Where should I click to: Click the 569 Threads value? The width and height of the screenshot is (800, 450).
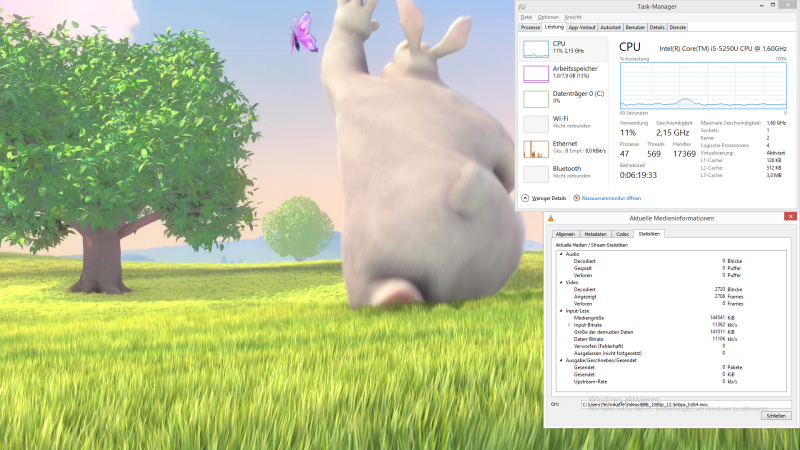tap(654, 154)
